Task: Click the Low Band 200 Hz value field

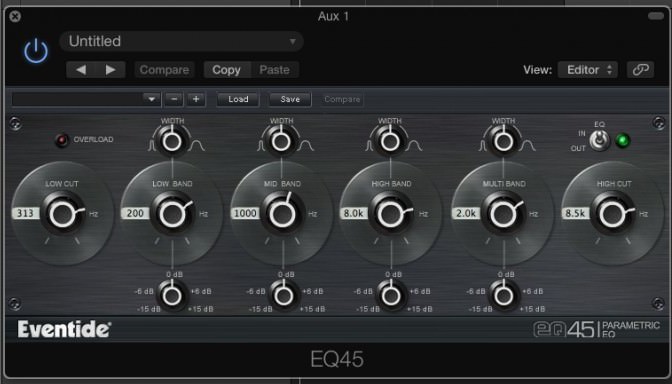Action: [135, 213]
